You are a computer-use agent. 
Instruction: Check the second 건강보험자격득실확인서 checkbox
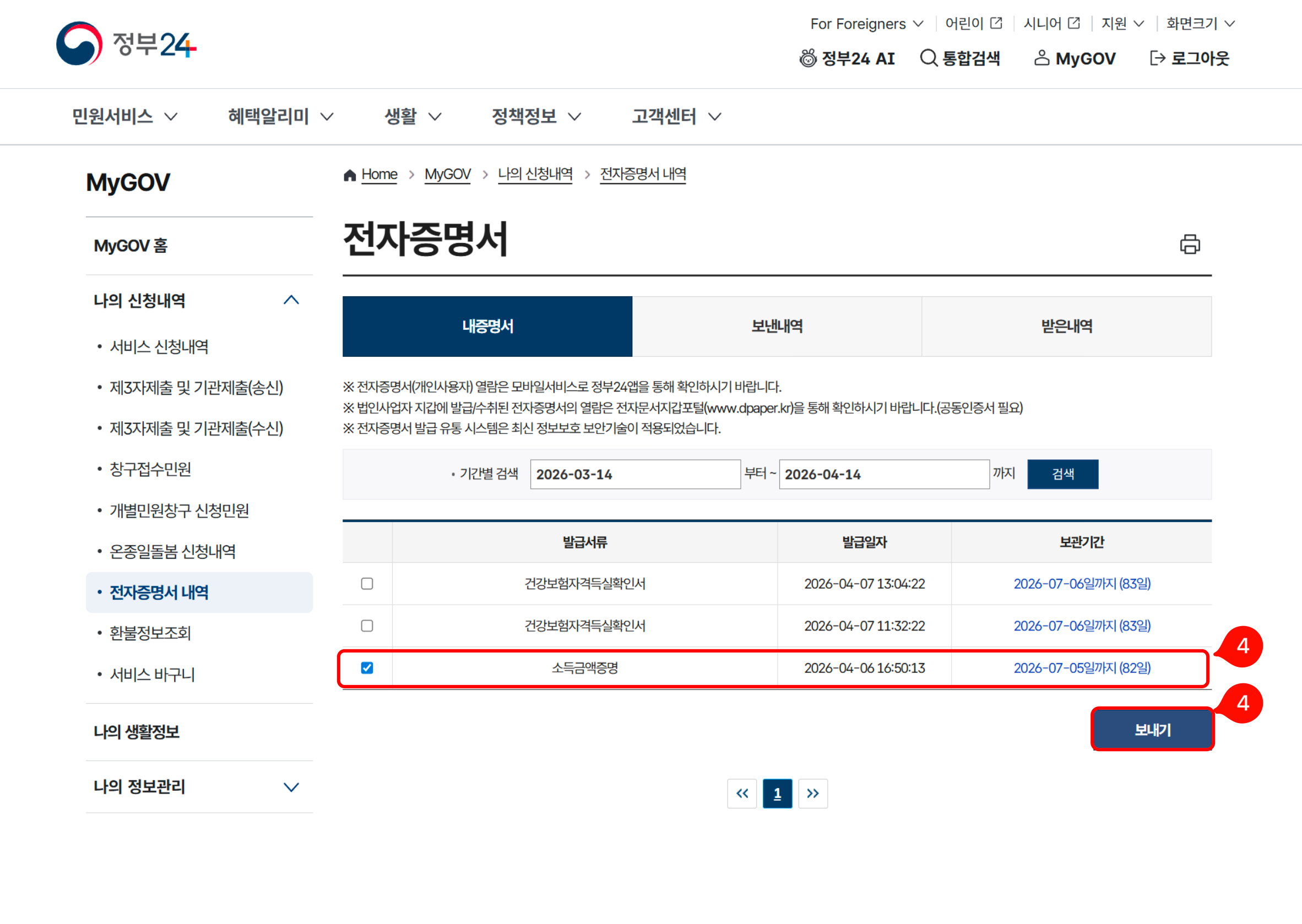pyautogui.click(x=367, y=626)
